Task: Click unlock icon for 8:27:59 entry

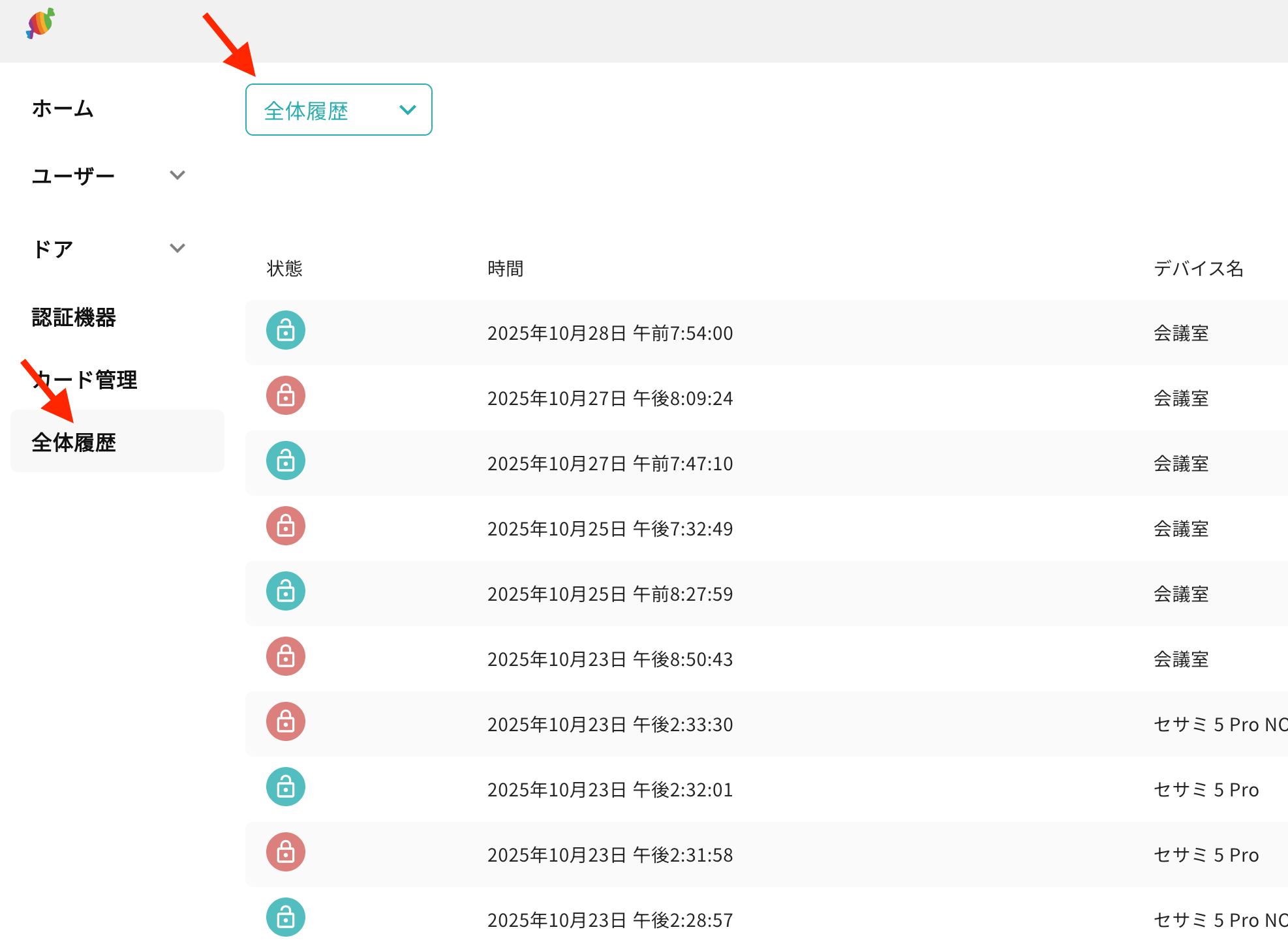Action: tap(286, 592)
